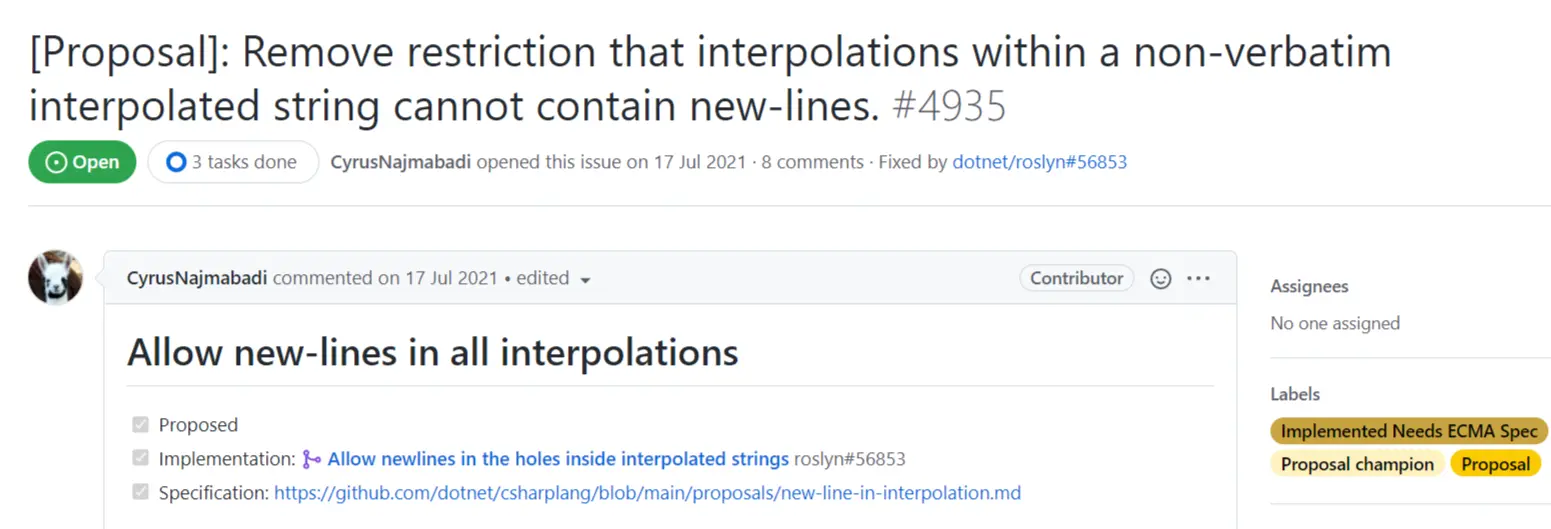Toggle the Implementation checkbox
This screenshot has height=529, width=1551.
click(x=140, y=459)
